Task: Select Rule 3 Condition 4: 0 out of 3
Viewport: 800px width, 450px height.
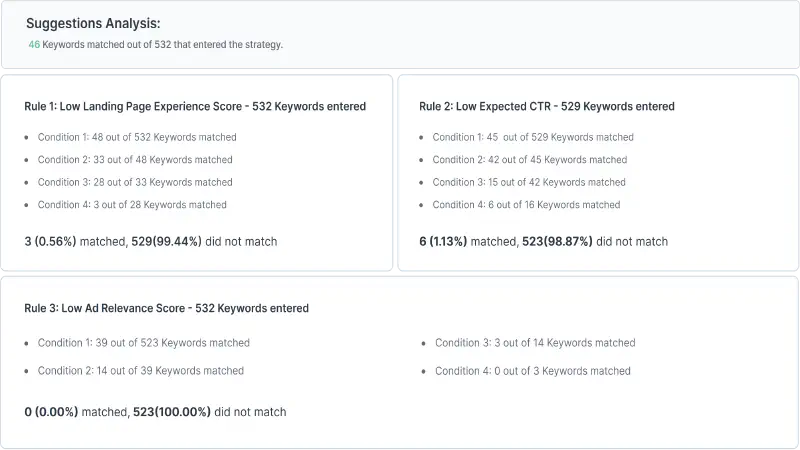Action: [533, 371]
